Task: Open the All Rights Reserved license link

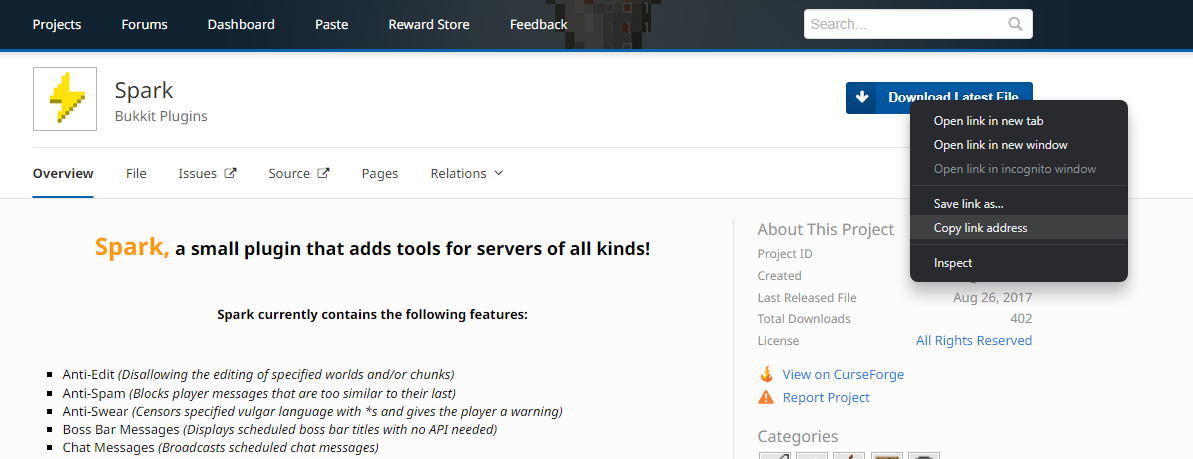Action: point(973,341)
